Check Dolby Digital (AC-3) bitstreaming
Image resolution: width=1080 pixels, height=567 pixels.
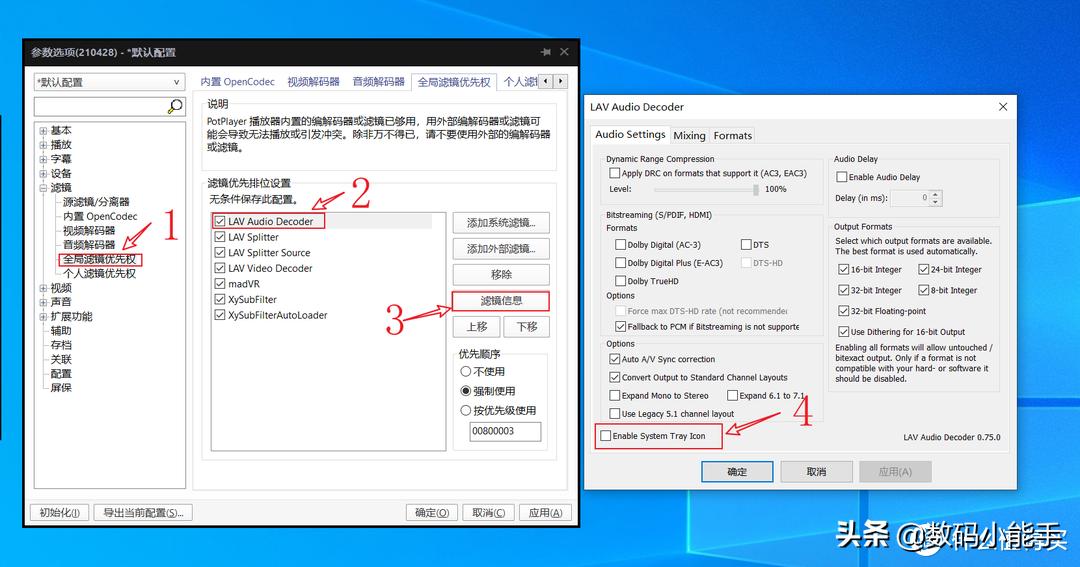621,245
